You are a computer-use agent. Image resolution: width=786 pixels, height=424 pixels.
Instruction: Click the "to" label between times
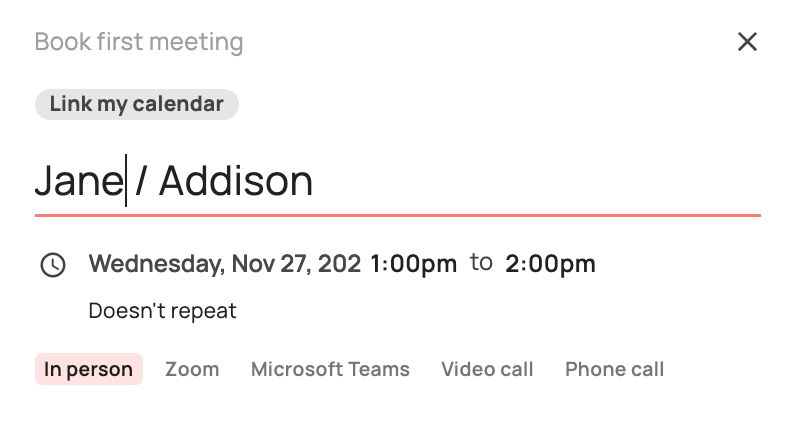[481, 263]
